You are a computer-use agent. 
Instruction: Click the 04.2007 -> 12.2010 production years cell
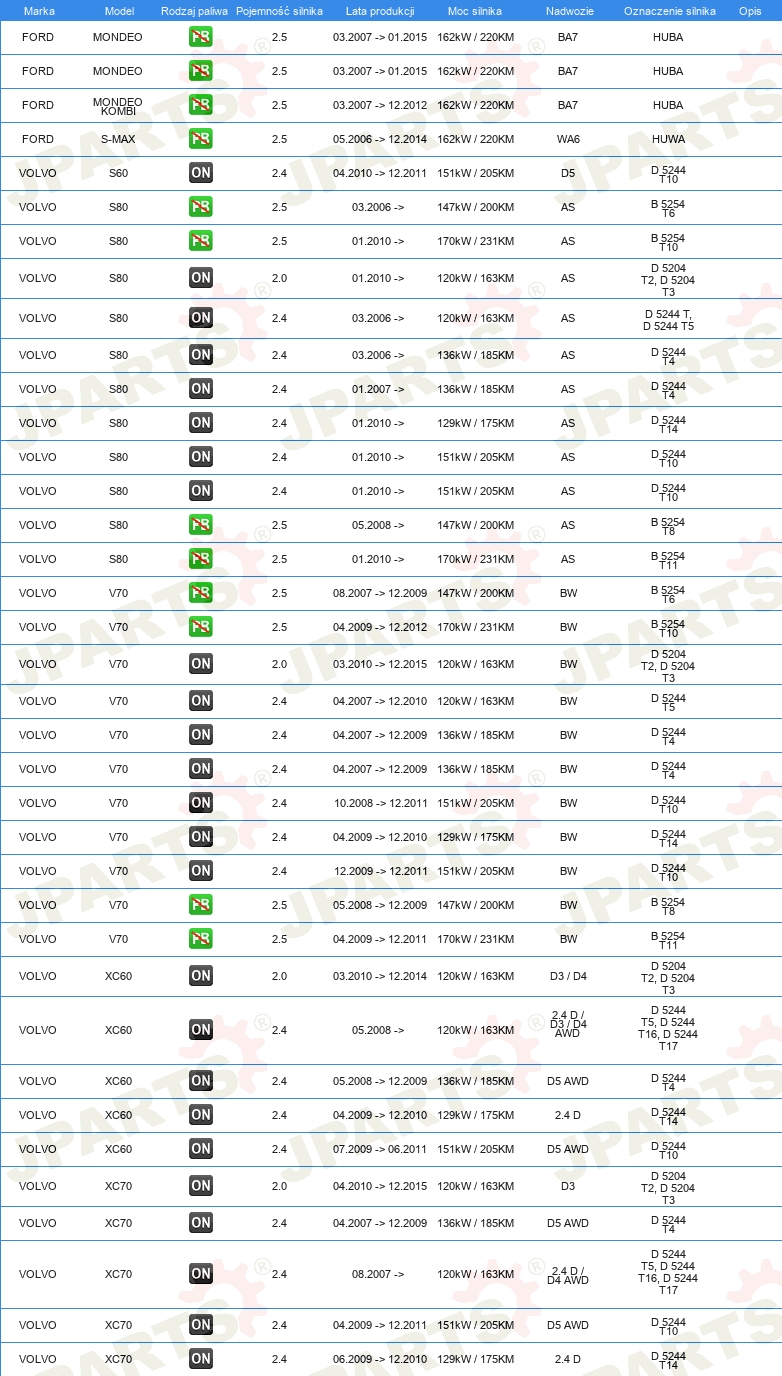tap(380, 701)
